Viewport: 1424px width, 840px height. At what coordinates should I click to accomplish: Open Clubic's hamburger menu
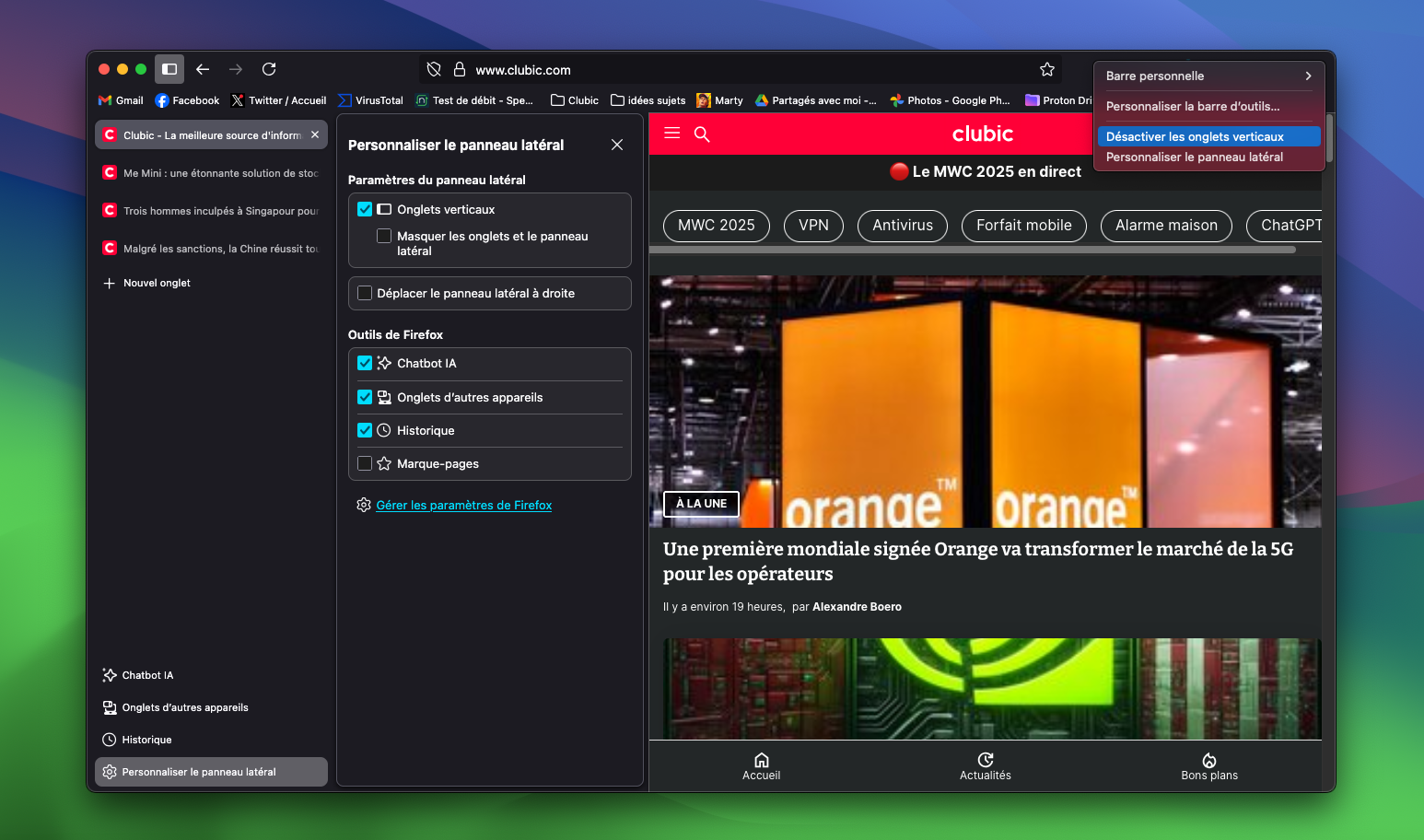671,134
